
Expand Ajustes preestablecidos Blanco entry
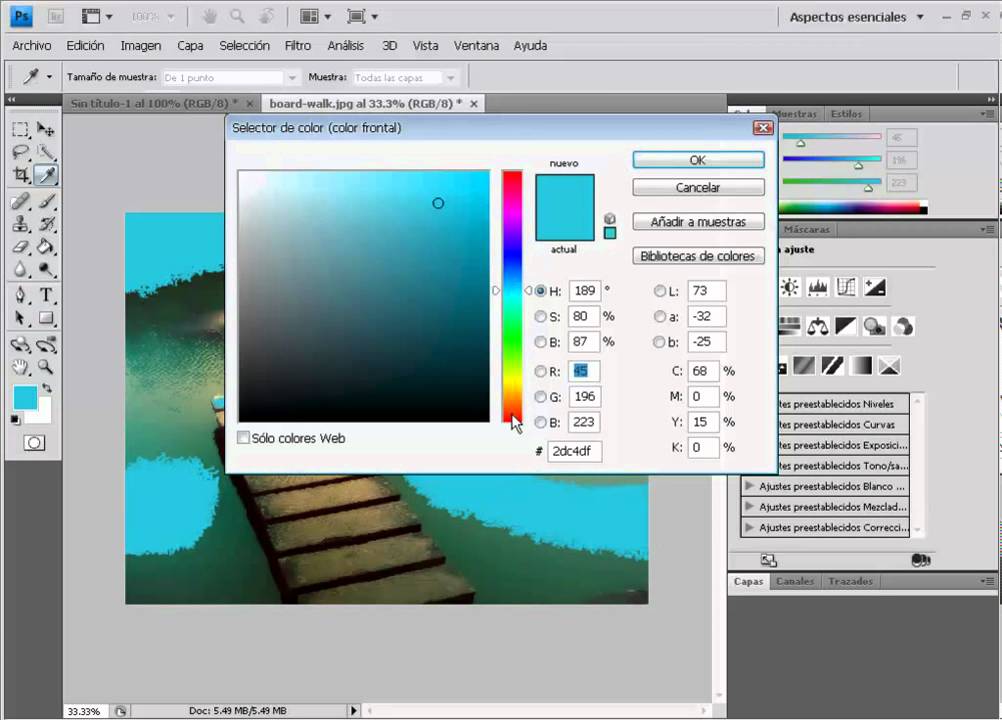tap(748, 486)
